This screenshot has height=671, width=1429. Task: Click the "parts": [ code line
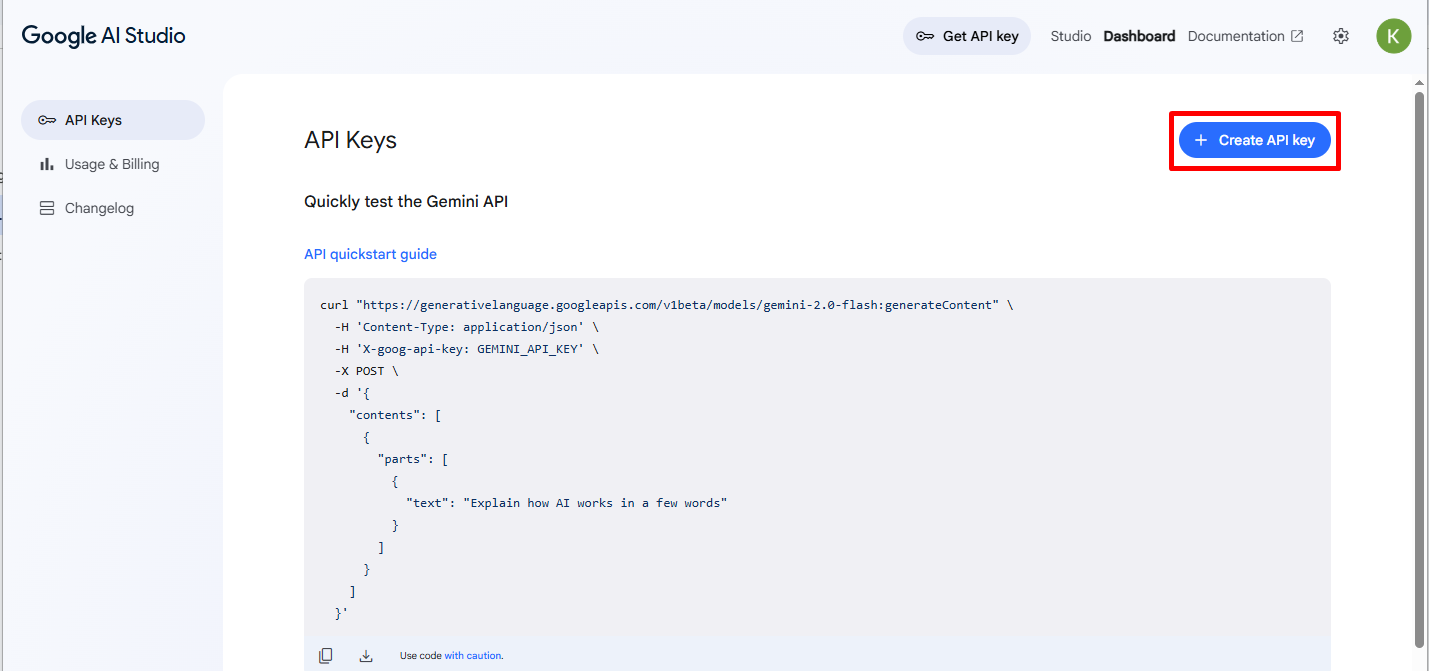413,459
